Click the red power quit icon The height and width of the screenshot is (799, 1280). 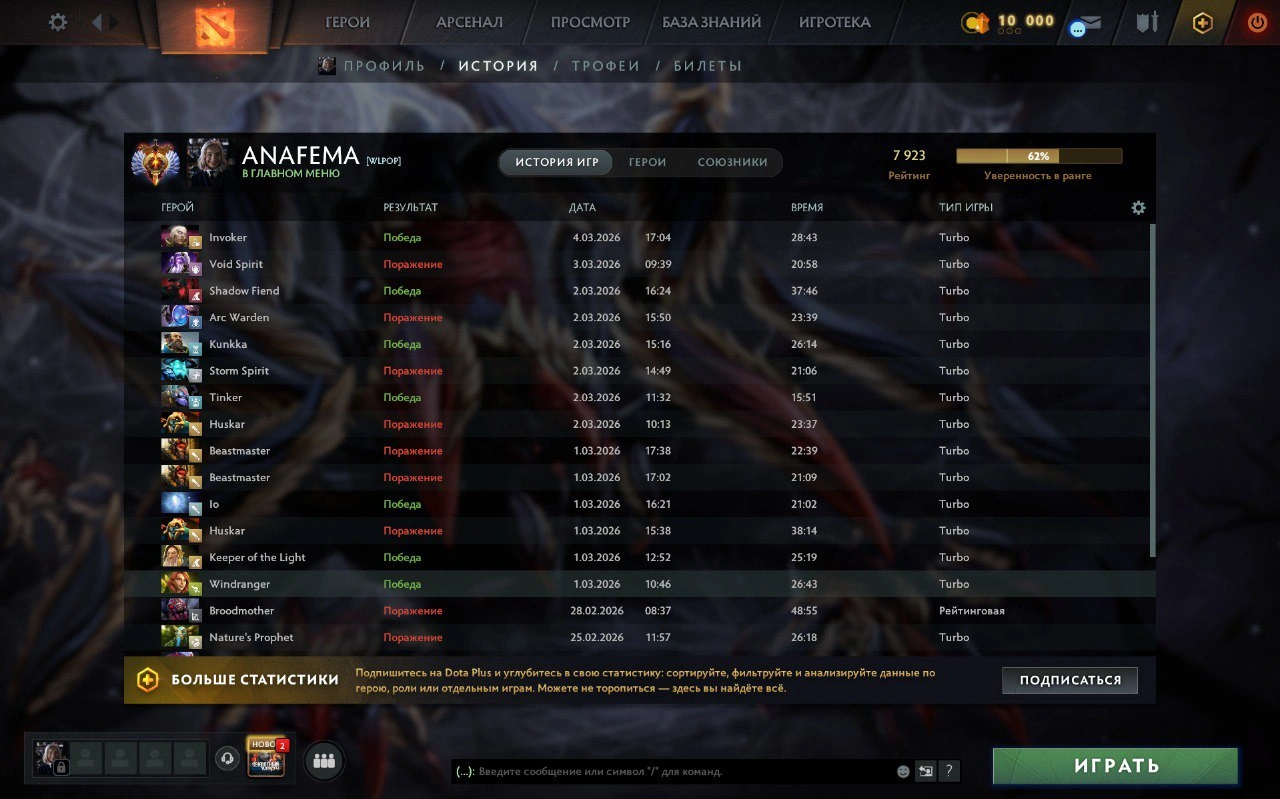tap(1257, 22)
